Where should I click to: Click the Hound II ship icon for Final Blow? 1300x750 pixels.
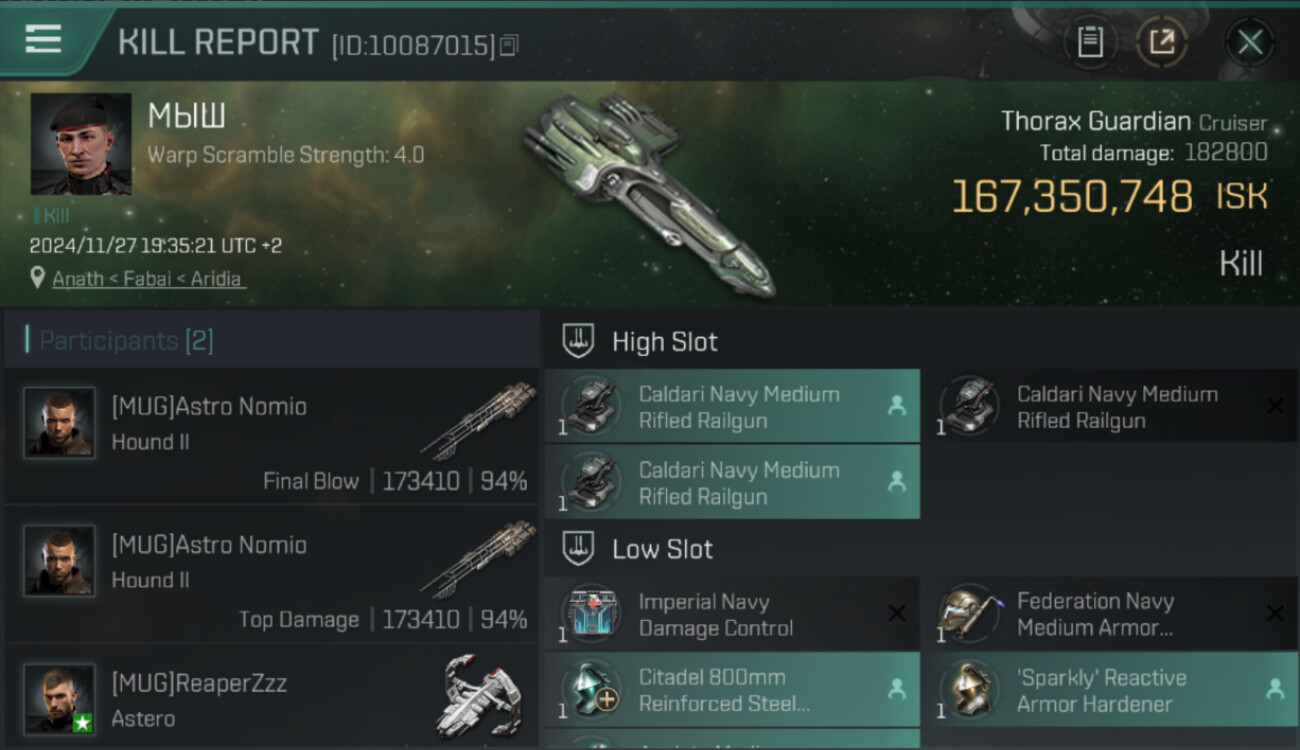click(x=478, y=418)
